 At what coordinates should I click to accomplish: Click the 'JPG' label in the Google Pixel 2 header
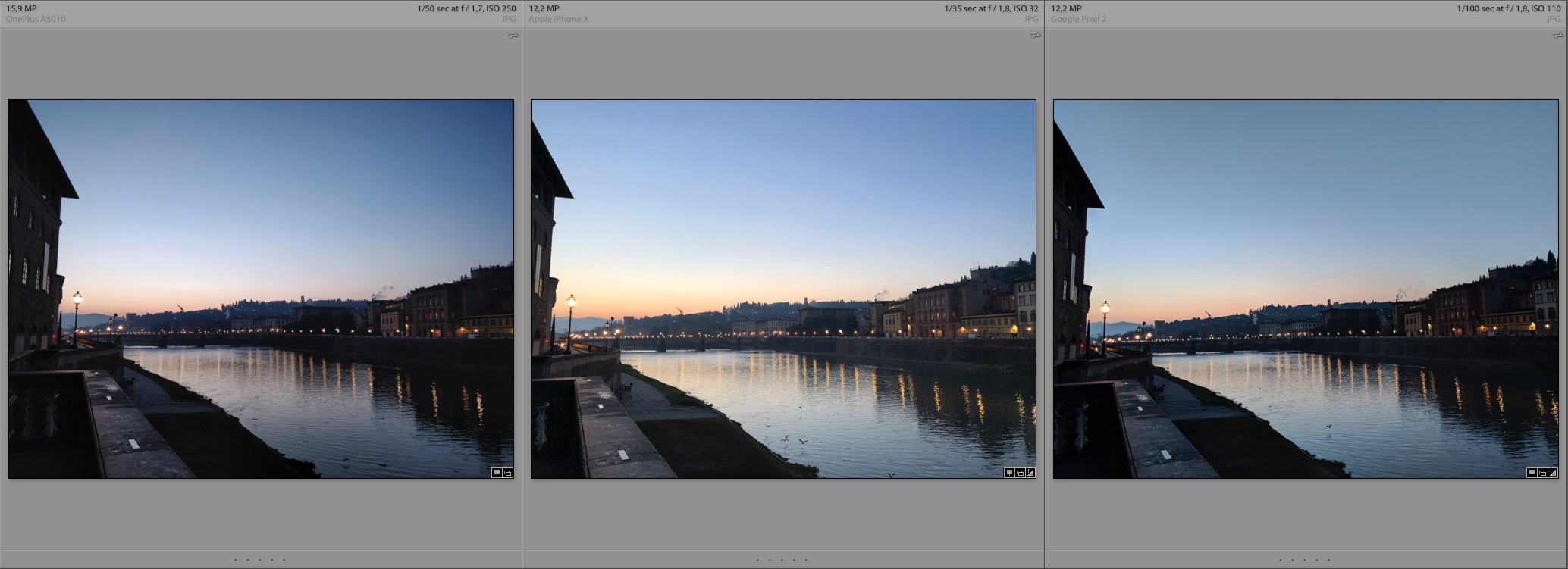[1554, 19]
